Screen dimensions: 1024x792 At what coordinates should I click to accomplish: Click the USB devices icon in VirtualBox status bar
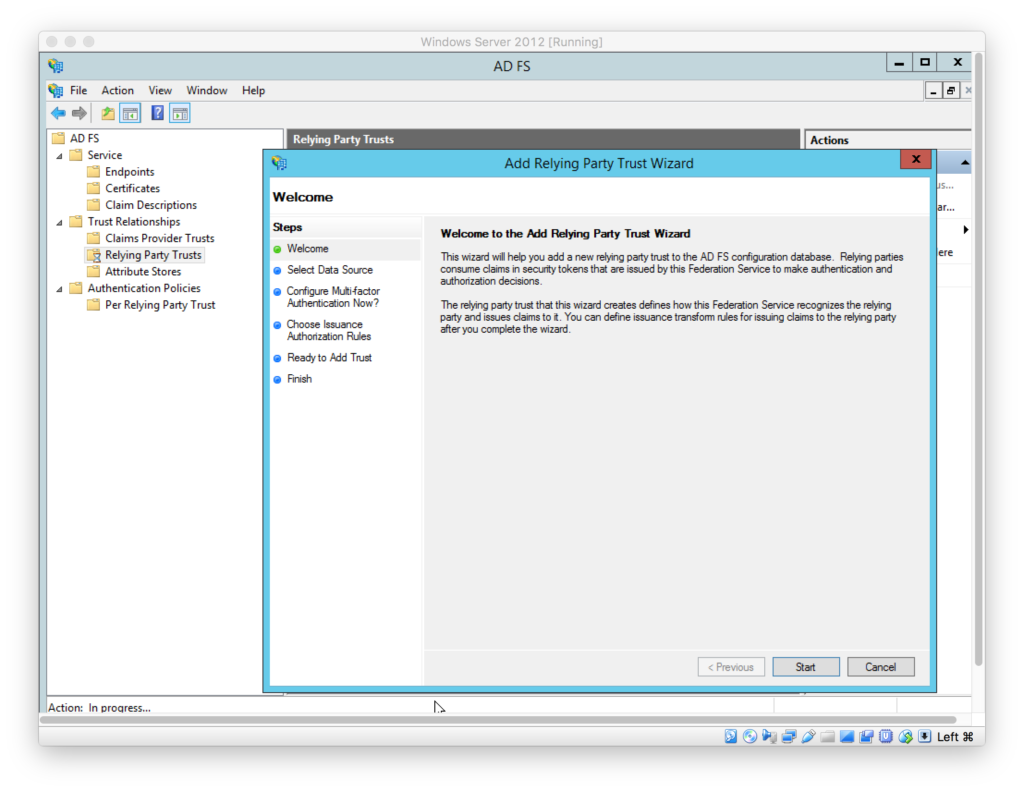pos(809,737)
